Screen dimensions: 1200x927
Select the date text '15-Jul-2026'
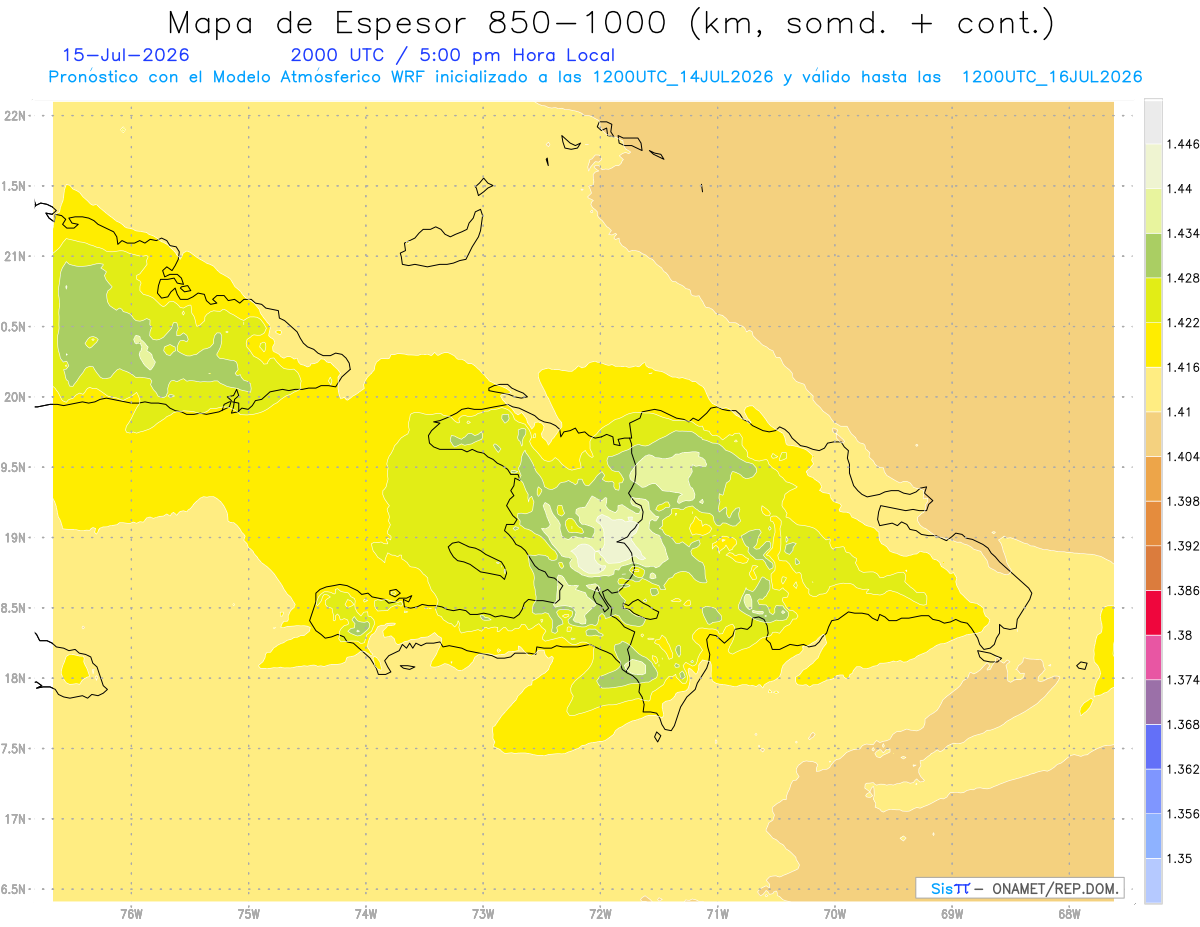tap(126, 55)
